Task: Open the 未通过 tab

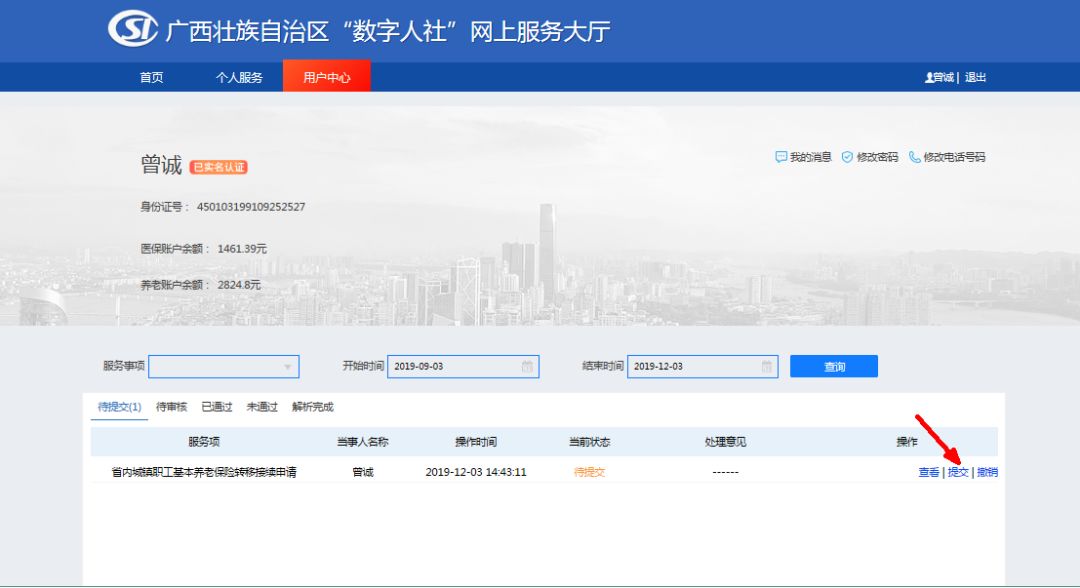Action: pyautogui.click(x=262, y=407)
